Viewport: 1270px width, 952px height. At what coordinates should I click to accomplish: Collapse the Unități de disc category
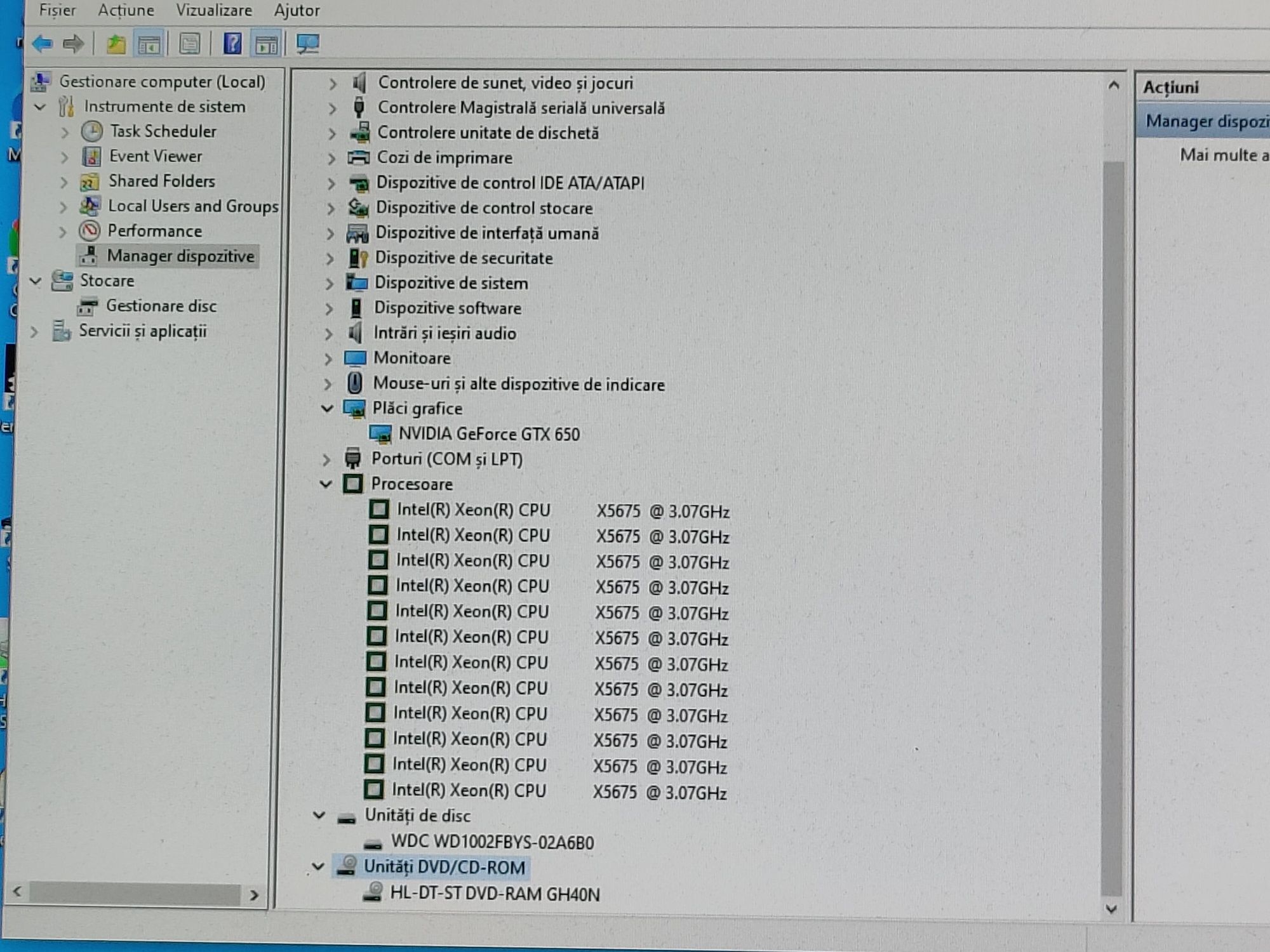[319, 816]
